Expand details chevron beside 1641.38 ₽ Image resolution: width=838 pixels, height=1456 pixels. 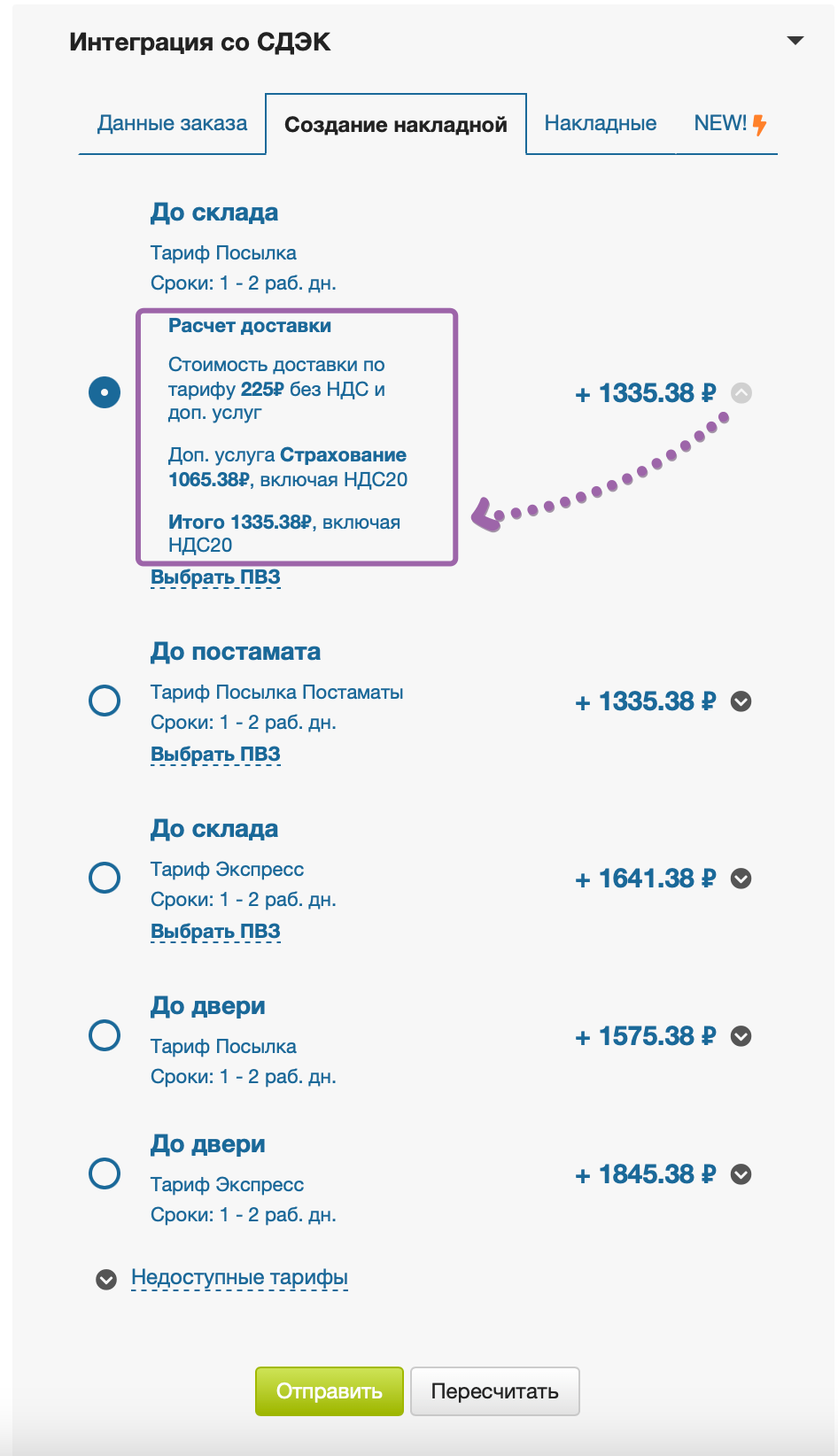click(741, 879)
